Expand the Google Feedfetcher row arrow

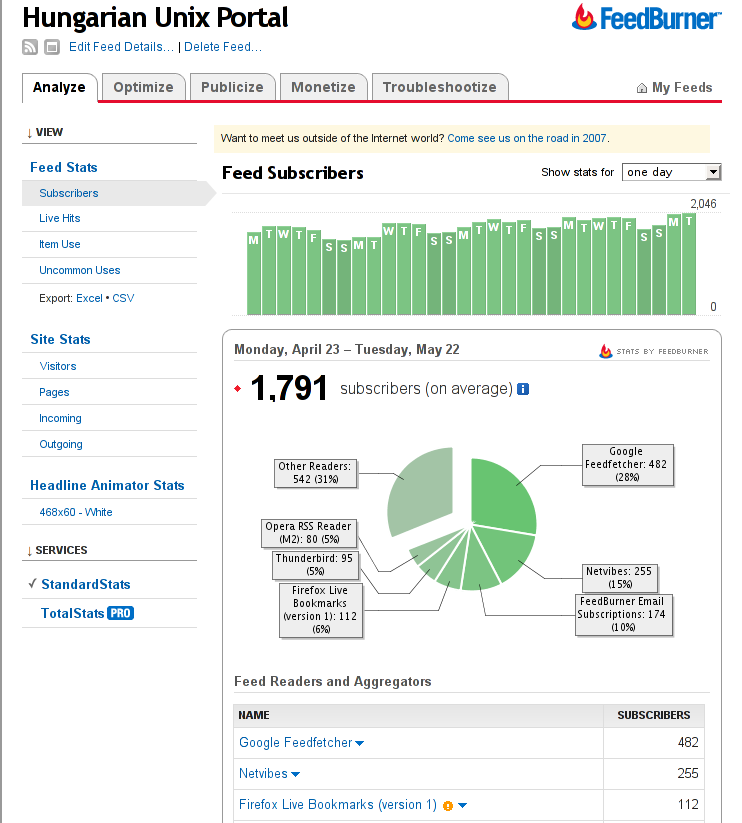(359, 743)
